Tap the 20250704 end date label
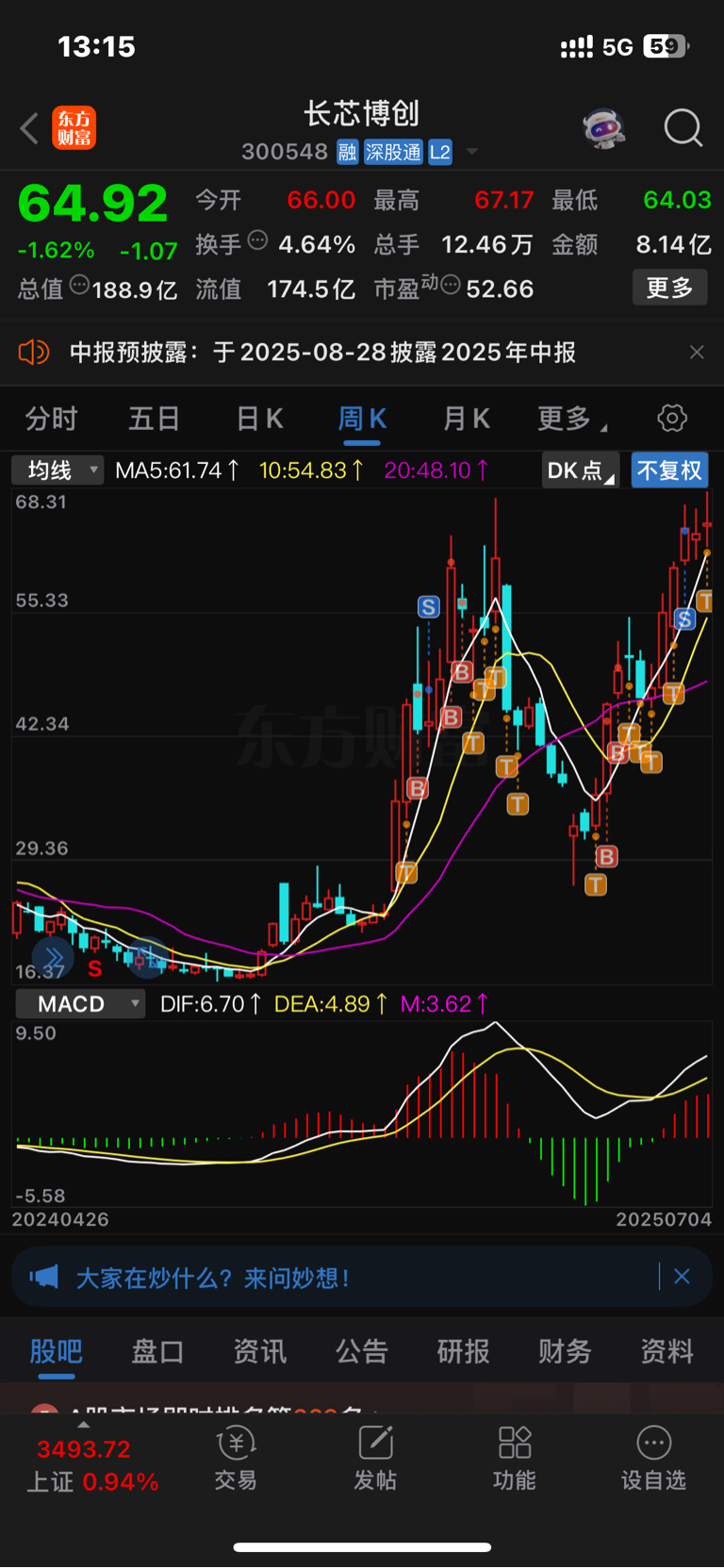This screenshot has height=1568, width=724. coord(664,1219)
